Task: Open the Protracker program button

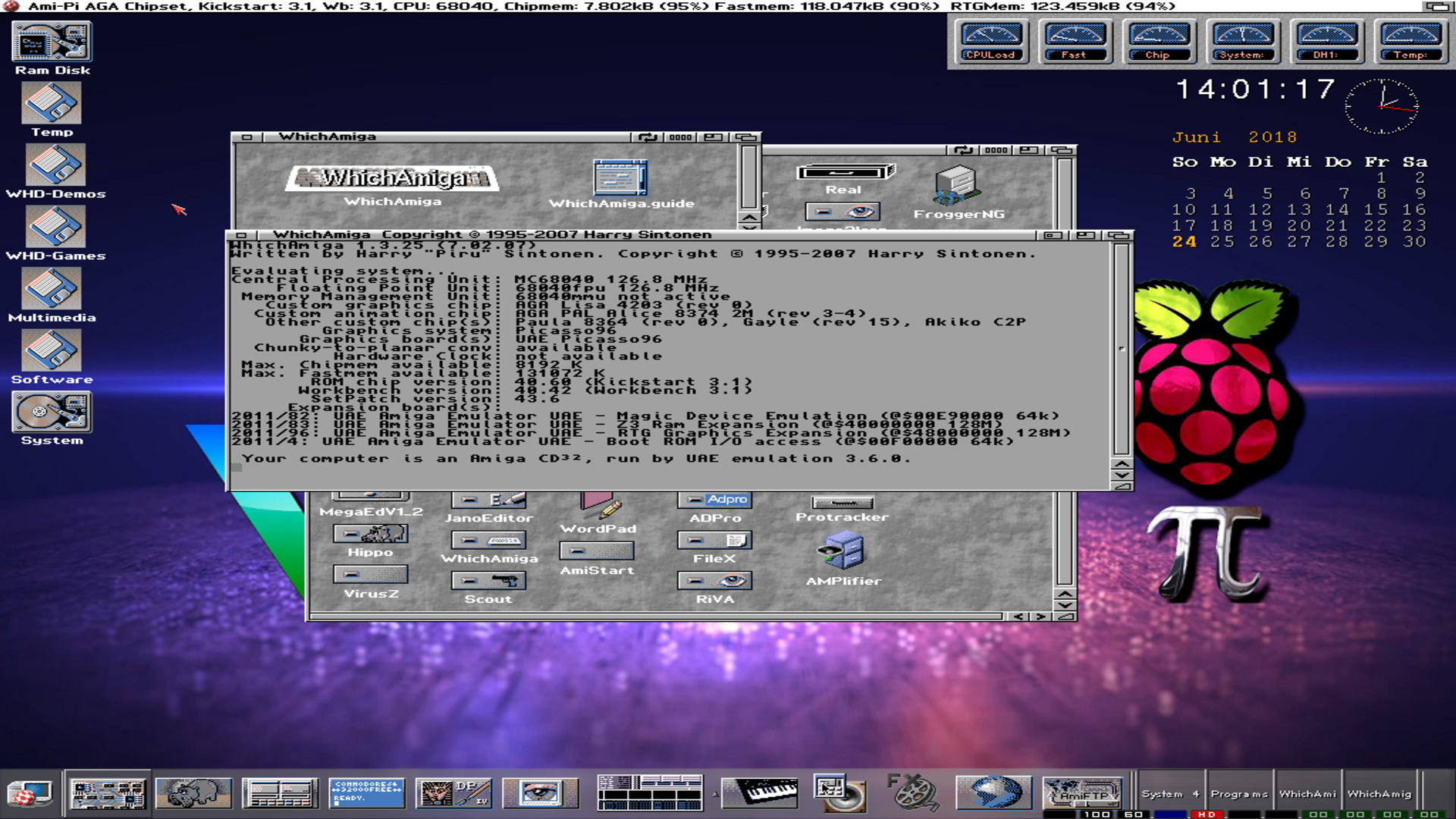Action: click(842, 503)
